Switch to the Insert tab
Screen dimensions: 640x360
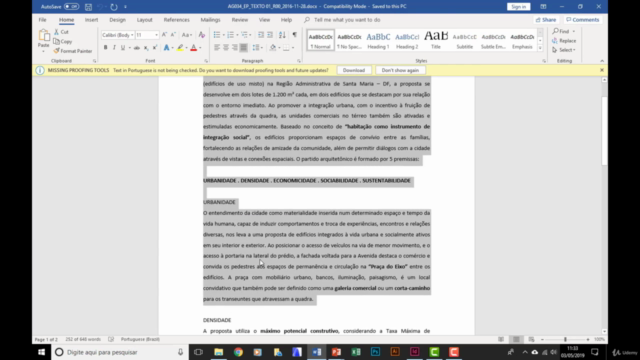pyautogui.click(x=91, y=20)
